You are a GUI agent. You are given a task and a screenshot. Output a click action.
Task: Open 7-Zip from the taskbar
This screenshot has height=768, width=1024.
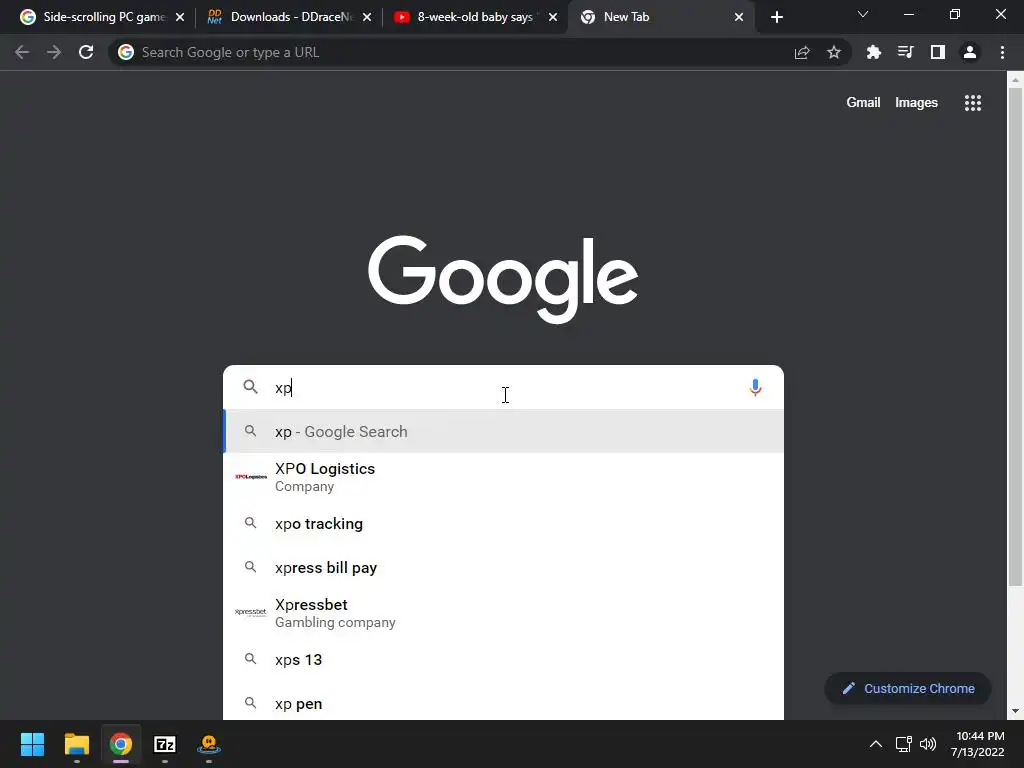coord(165,744)
